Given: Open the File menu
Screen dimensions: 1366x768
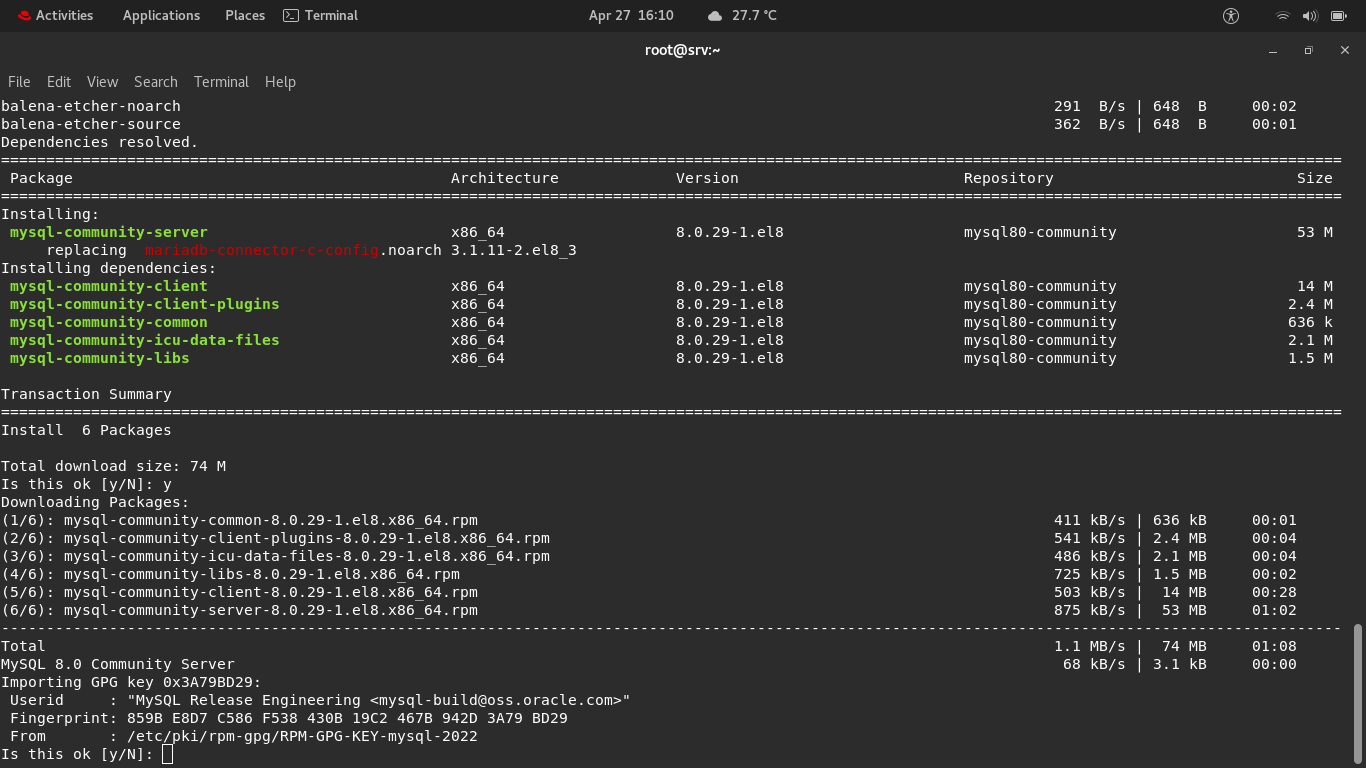Looking at the screenshot, I should click(x=19, y=82).
